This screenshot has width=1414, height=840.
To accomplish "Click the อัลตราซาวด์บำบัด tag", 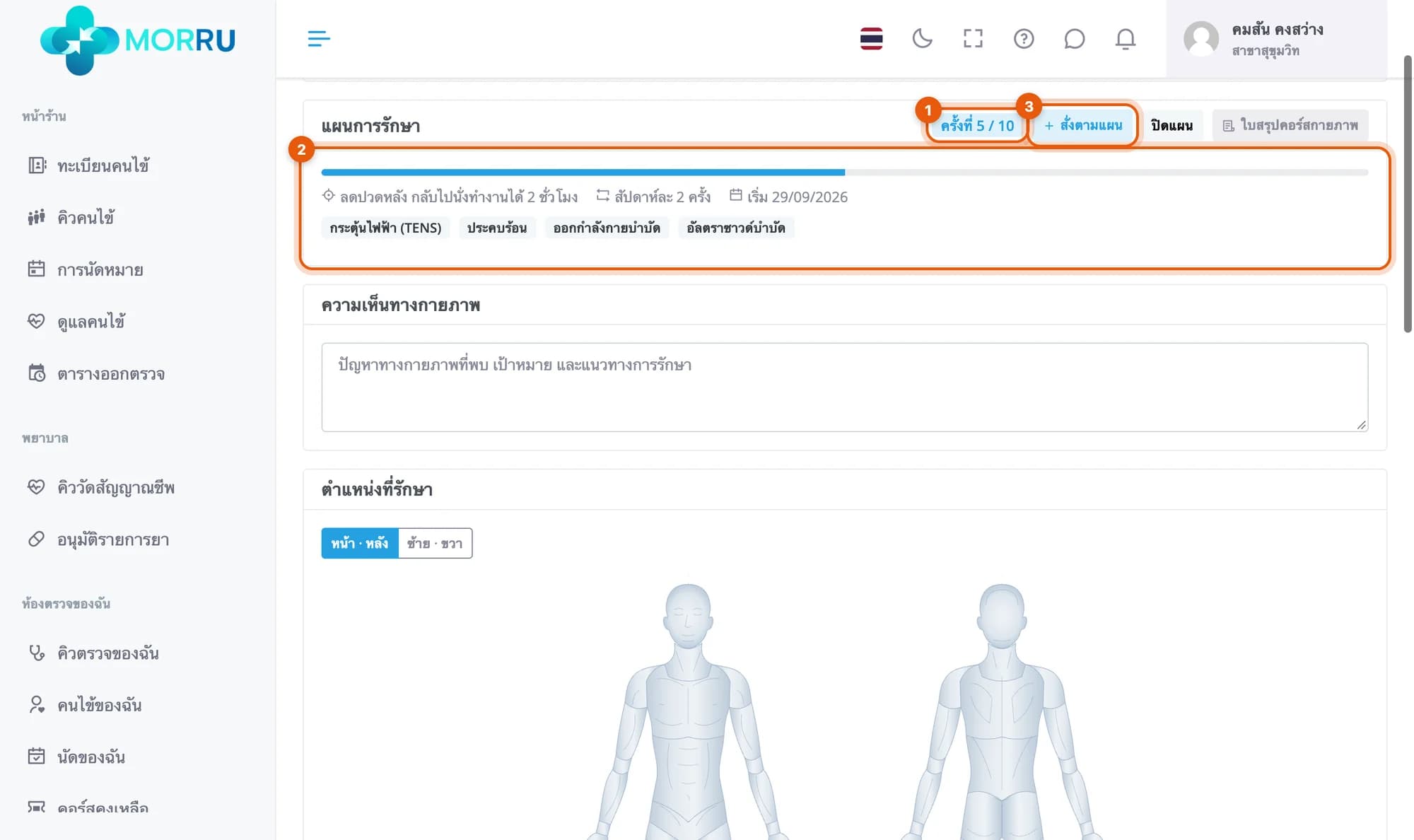I will (736, 228).
